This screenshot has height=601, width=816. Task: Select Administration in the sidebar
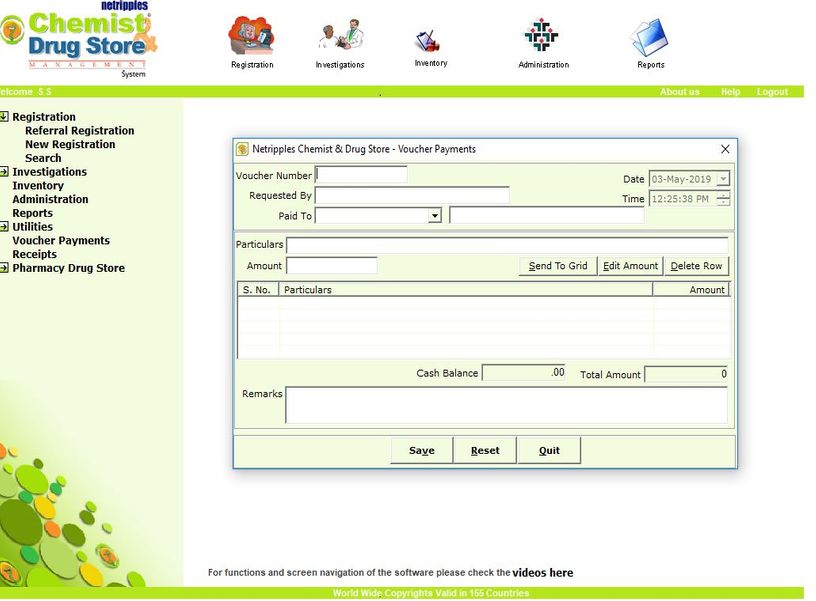coord(50,199)
